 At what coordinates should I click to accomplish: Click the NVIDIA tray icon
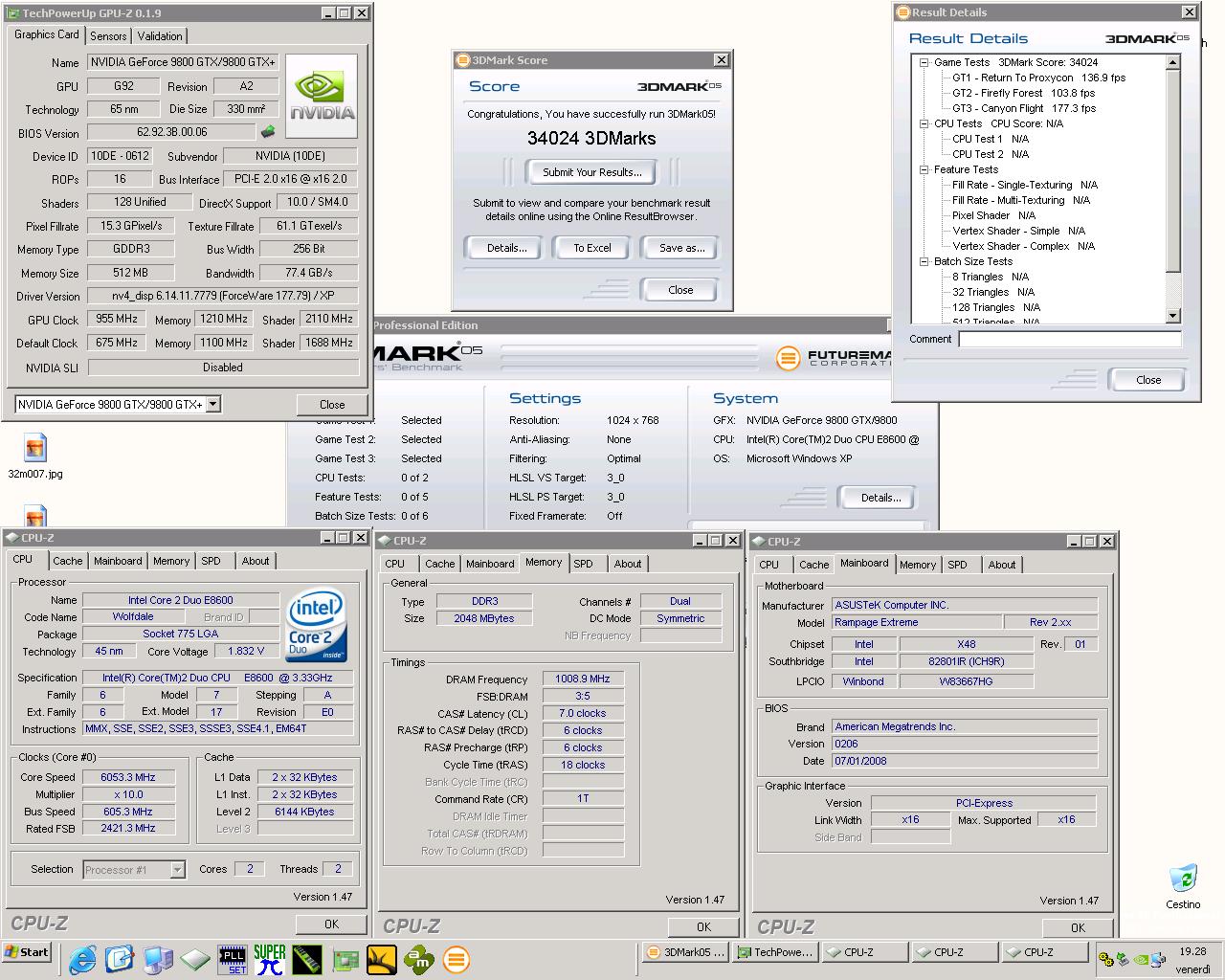pyautogui.click(x=1142, y=959)
